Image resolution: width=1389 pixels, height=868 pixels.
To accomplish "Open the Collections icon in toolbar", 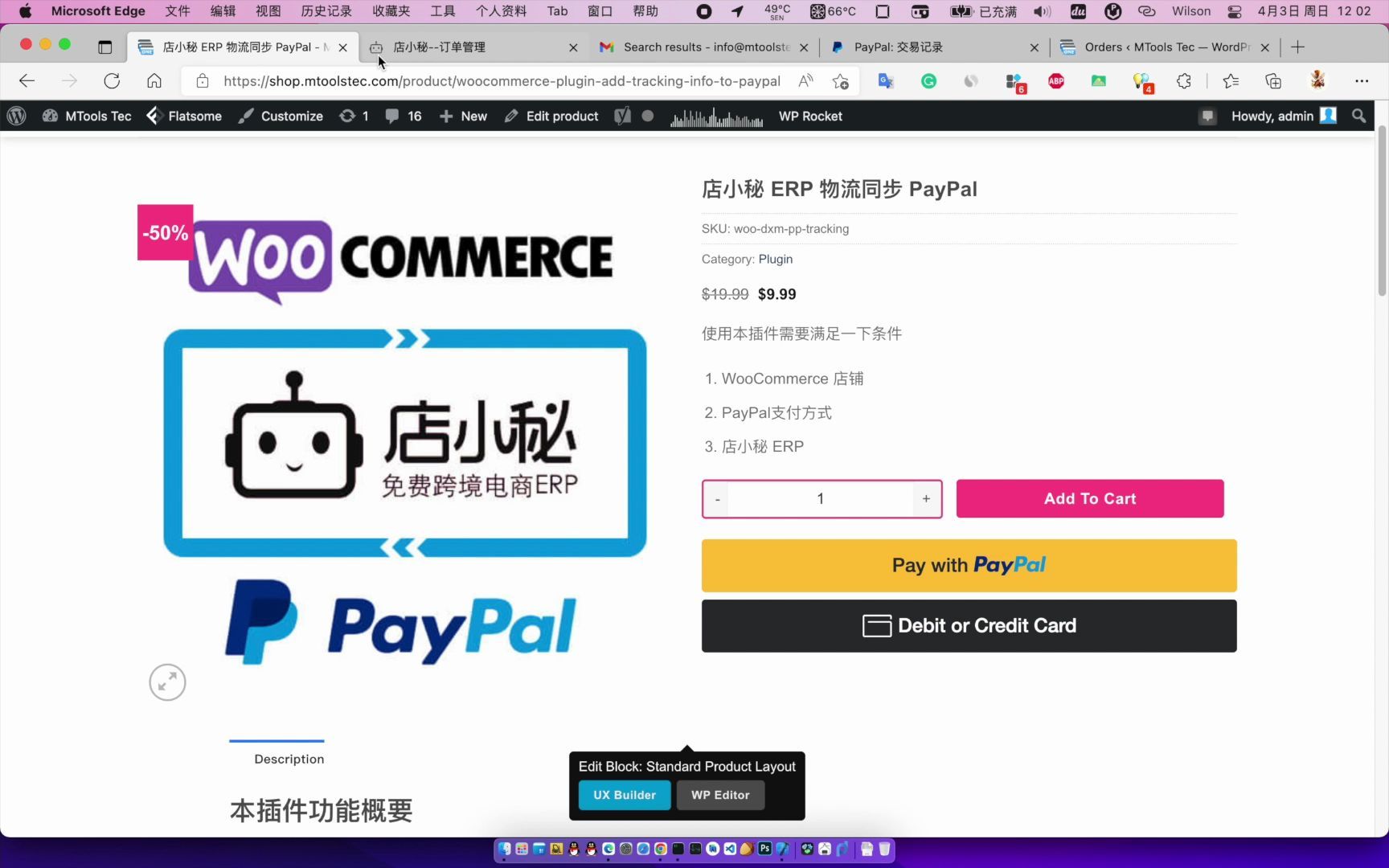I will (1273, 80).
